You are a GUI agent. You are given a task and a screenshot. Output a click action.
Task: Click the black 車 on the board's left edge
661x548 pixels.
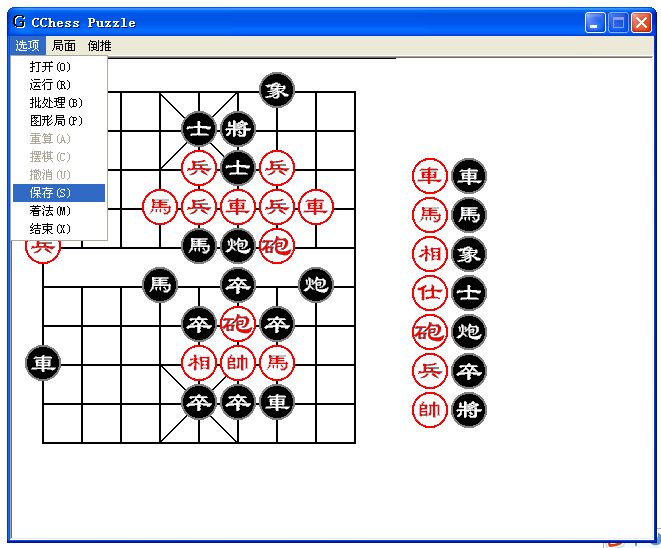pyautogui.click(x=42, y=363)
